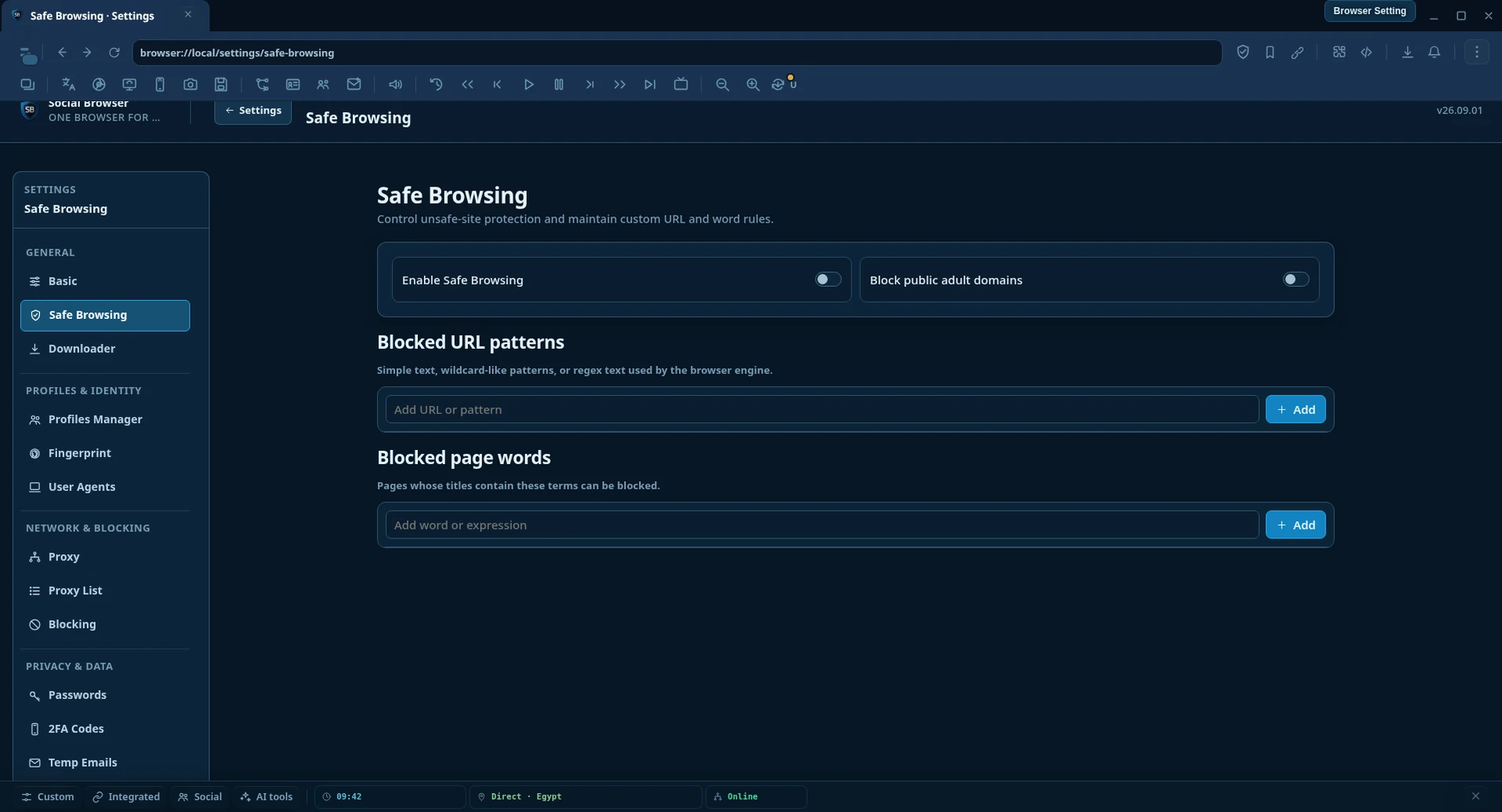Click the Social tab in the bottom bar
The height and width of the screenshot is (812, 1502).
pyautogui.click(x=200, y=796)
